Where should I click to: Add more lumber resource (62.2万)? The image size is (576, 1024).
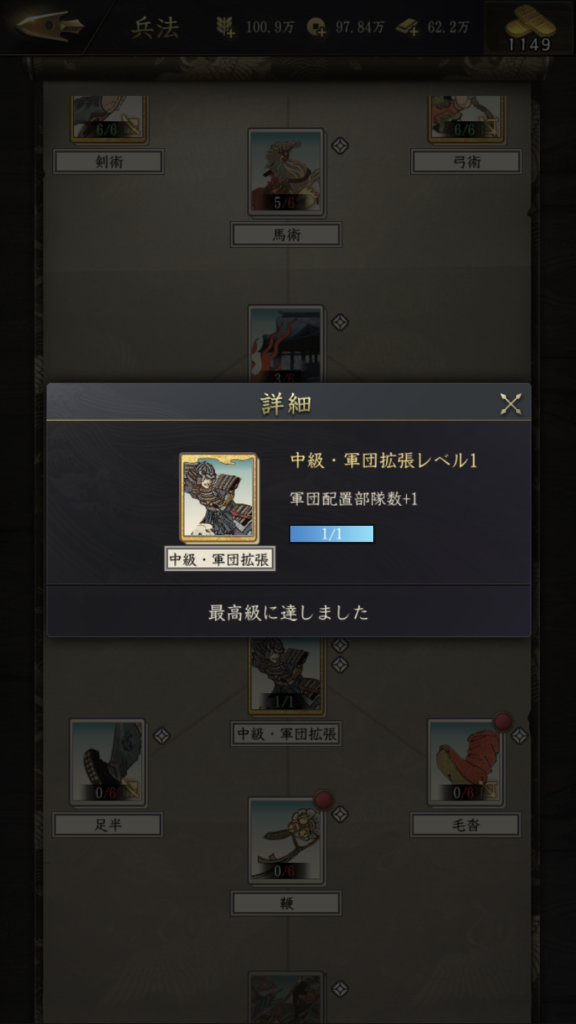click(408, 27)
